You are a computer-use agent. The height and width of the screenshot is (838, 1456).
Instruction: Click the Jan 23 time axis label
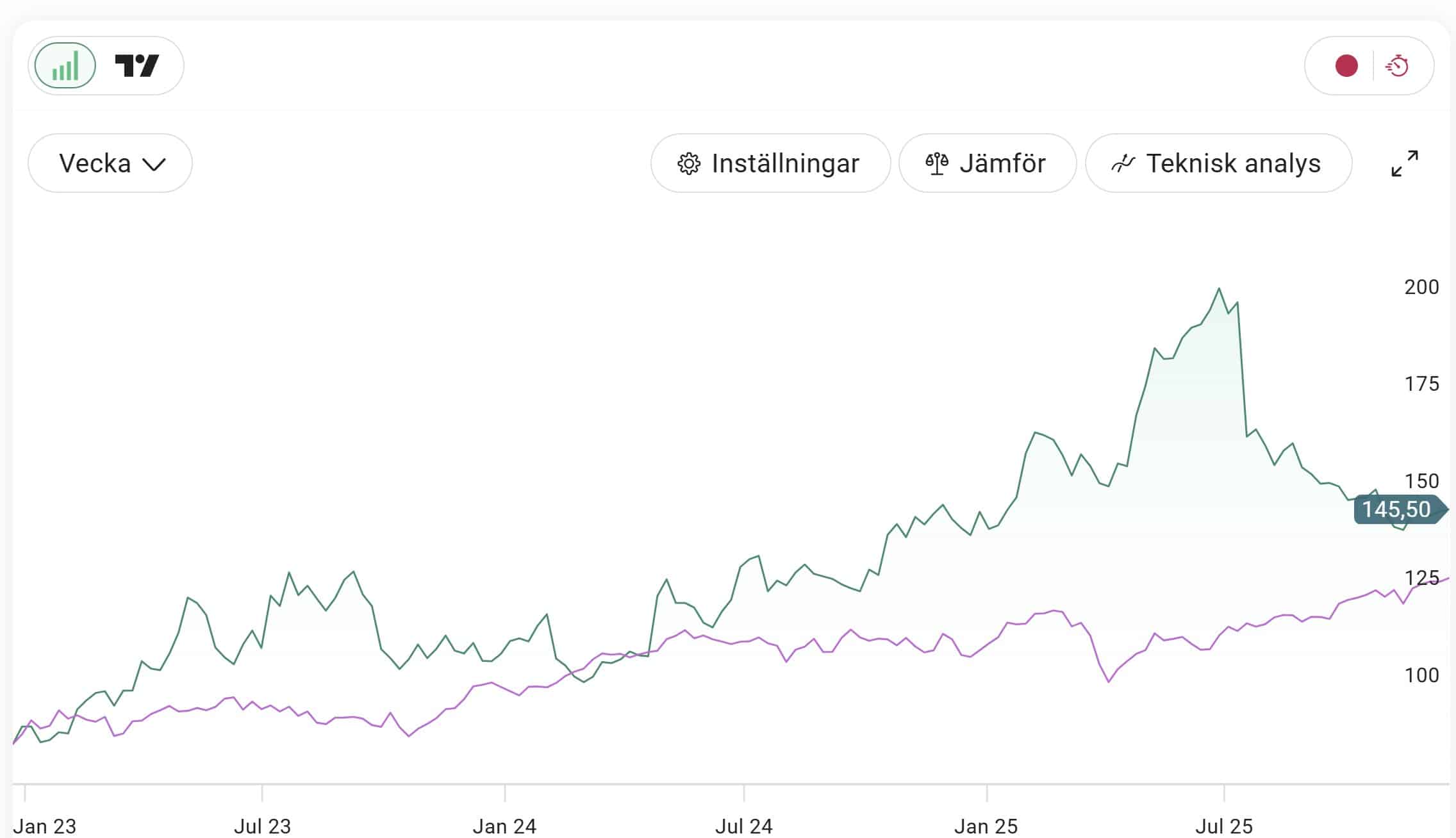tap(44, 826)
